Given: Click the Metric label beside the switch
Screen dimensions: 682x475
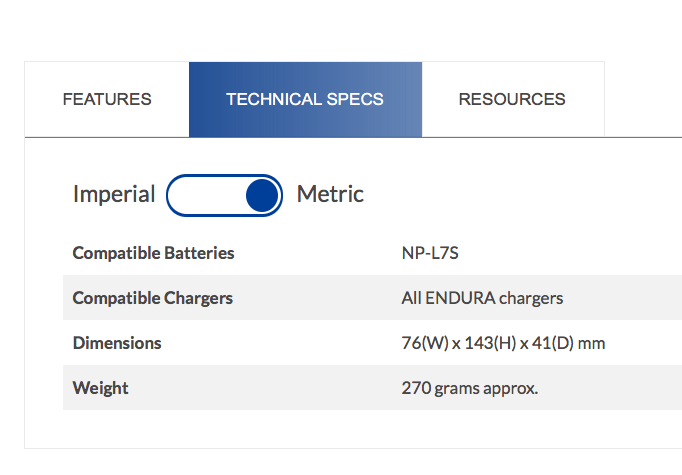Looking at the screenshot, I should [x=330, y=194].
